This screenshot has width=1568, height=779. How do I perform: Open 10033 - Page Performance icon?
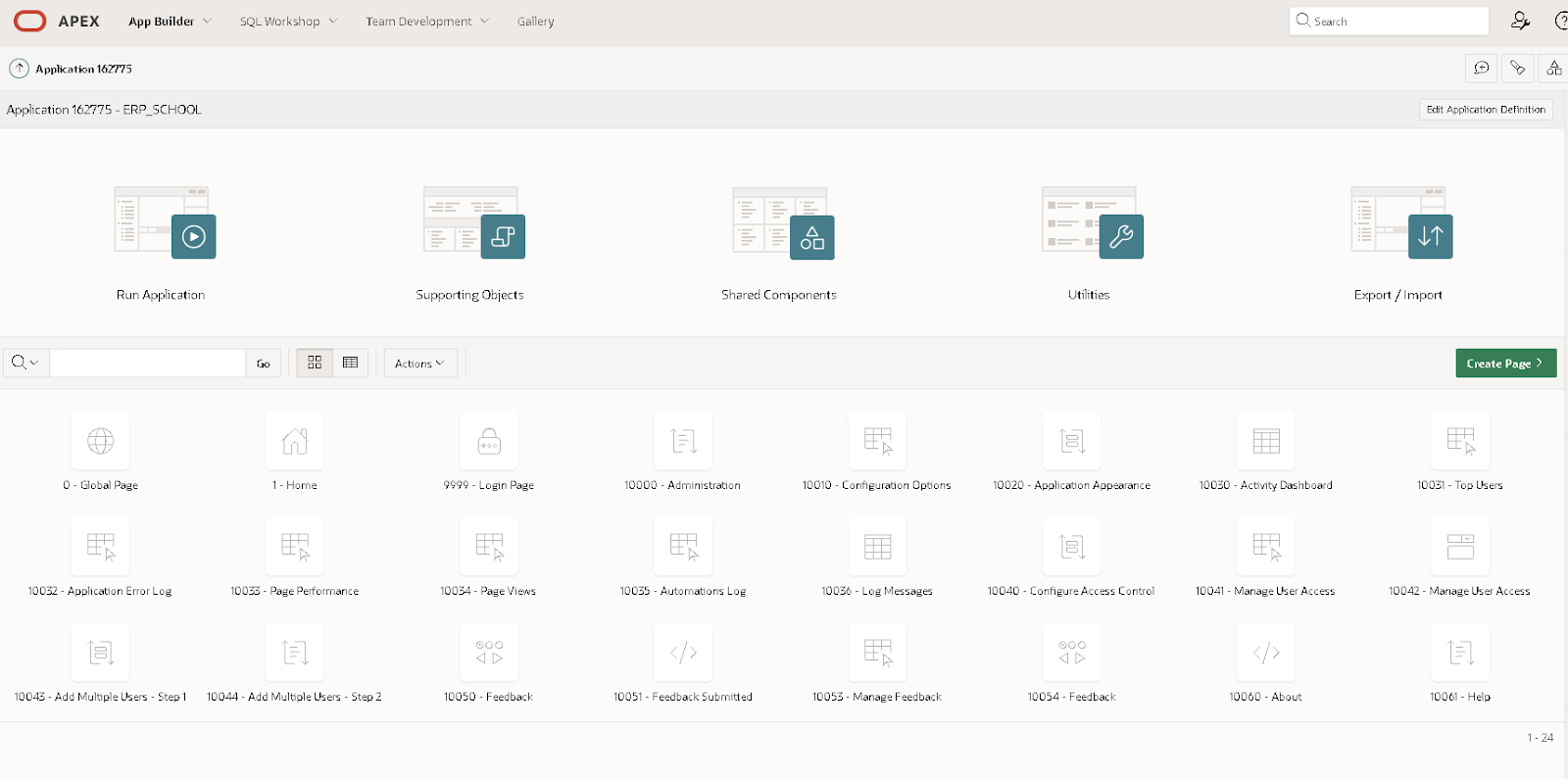(x=295, y=547)
